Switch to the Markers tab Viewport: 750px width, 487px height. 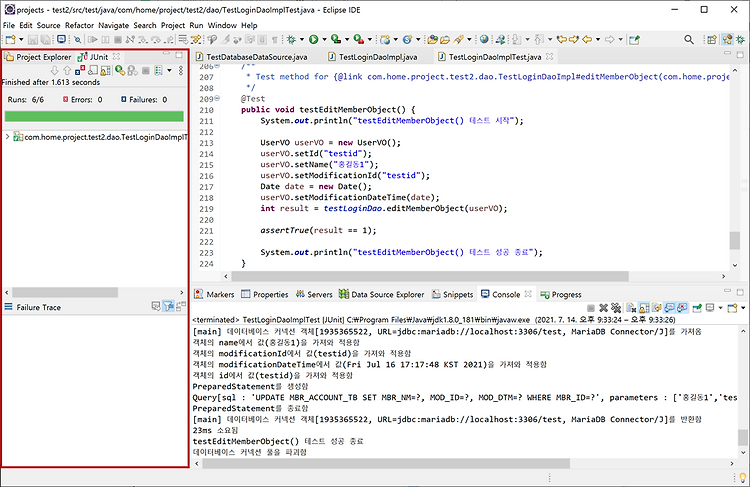(x=214, y=294)
